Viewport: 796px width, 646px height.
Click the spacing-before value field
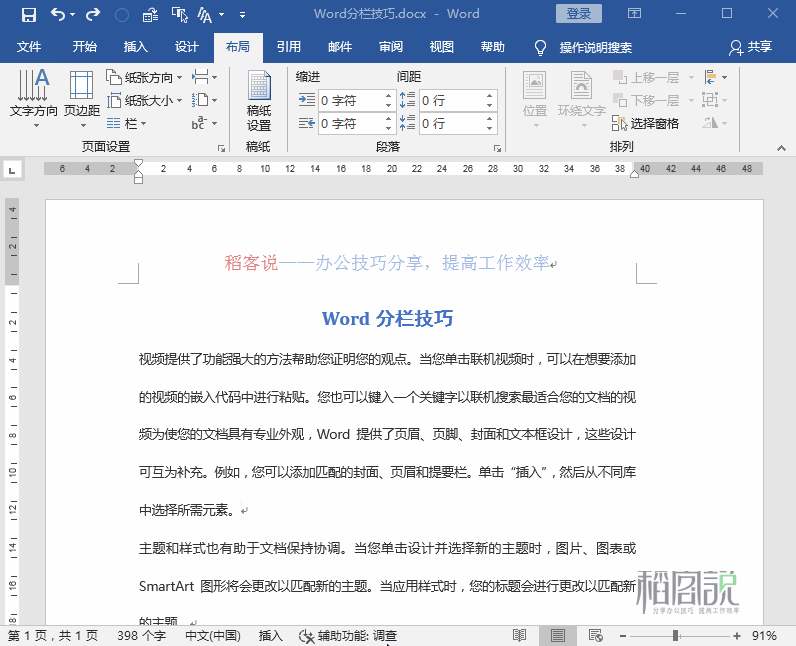click(452, 100)
